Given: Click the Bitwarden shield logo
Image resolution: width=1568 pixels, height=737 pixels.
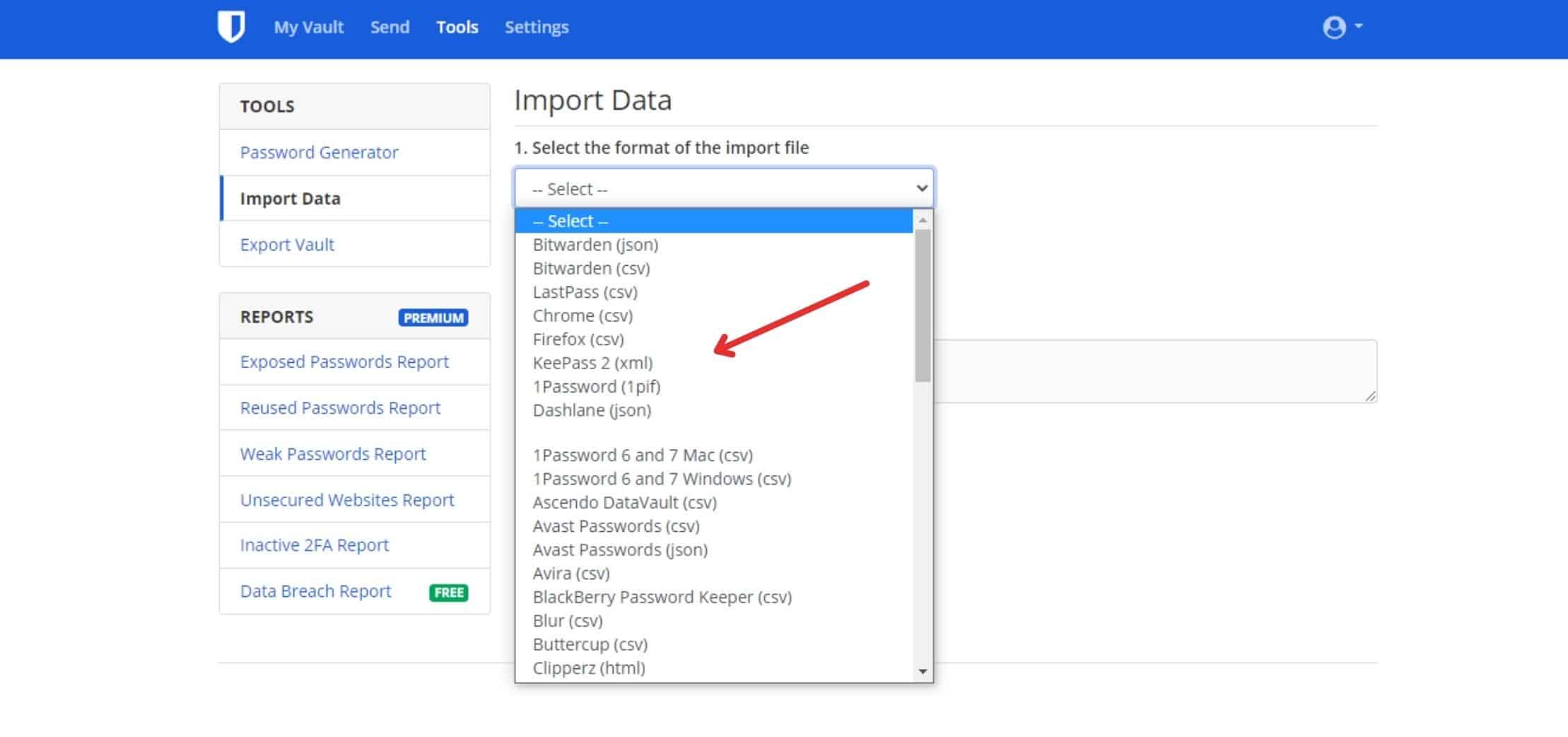Looking at the screenshot, I should [231, 27].
